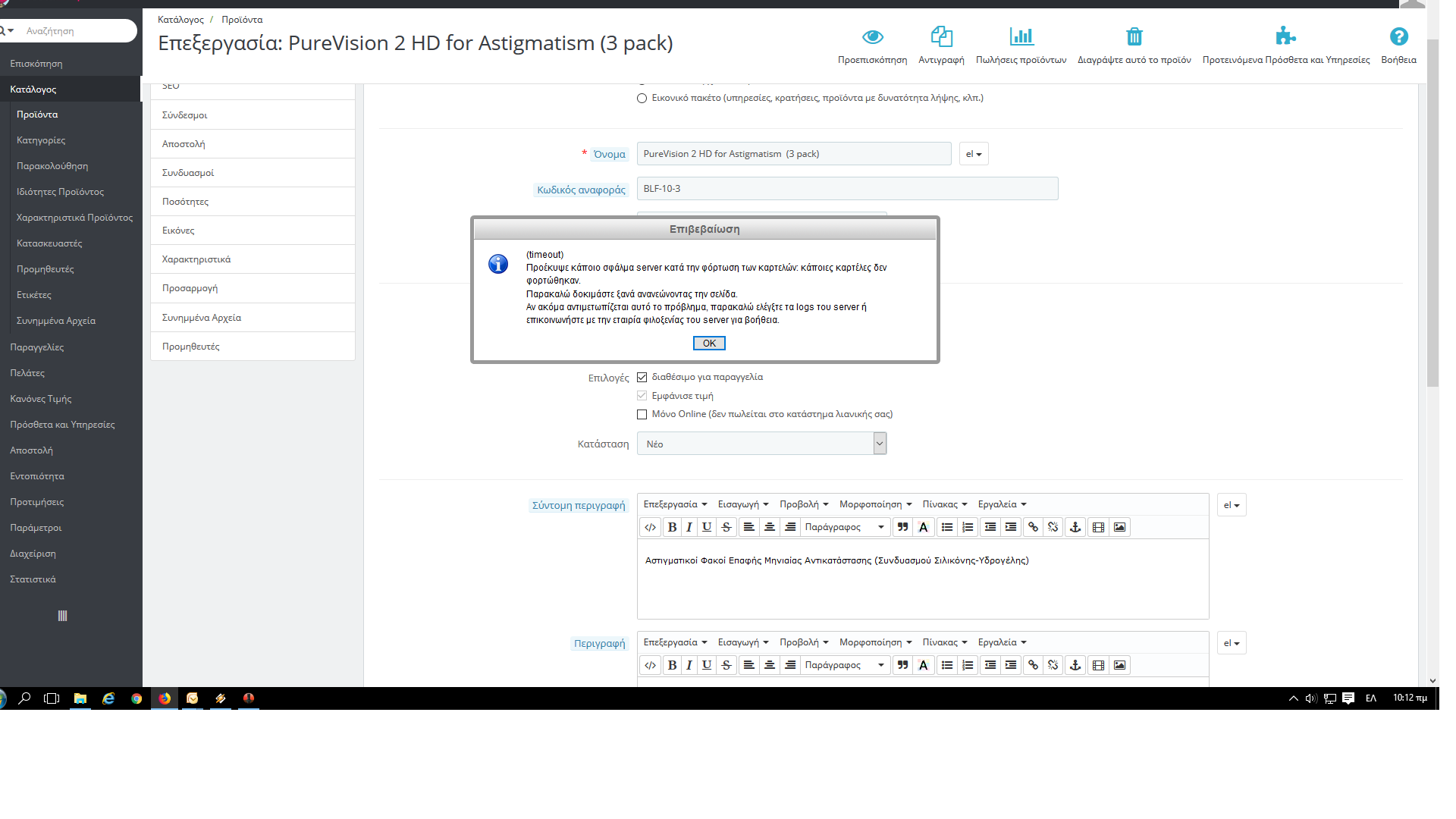Screen dimensions: 1456x819
Task: Select Εικονικό πακέτο radio button
Action: click(x=642, y=98)
